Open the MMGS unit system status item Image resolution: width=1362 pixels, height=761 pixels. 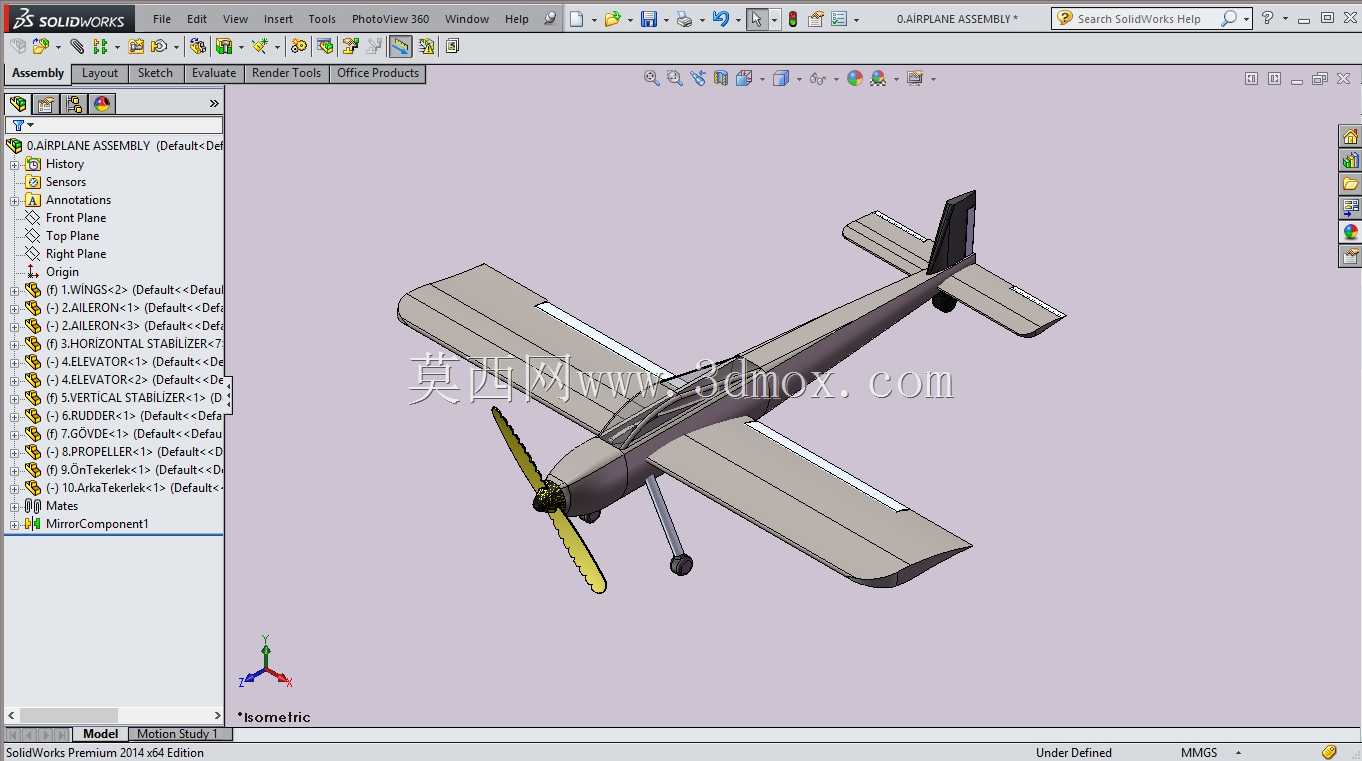[1199, 752]
